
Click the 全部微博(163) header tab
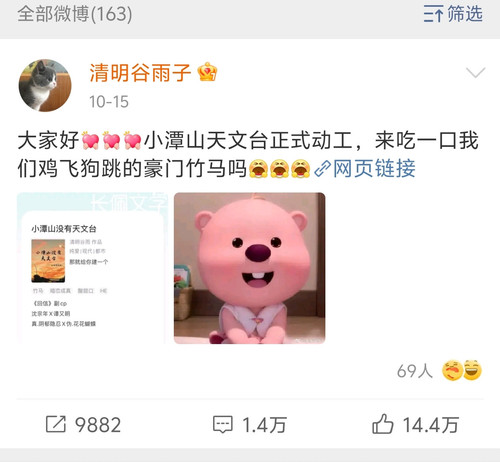click(x=75, y=14)
